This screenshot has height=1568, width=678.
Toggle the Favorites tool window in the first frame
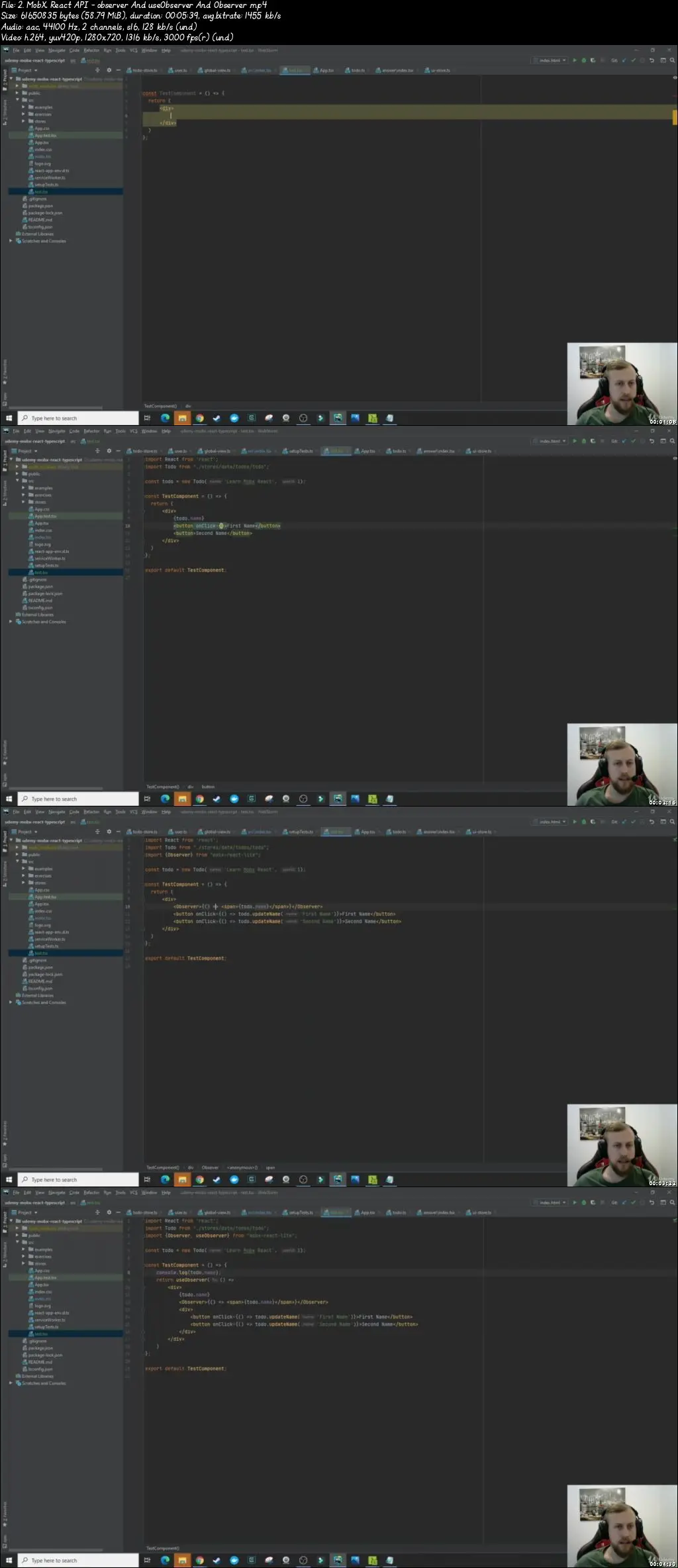[x=5, y=371]
